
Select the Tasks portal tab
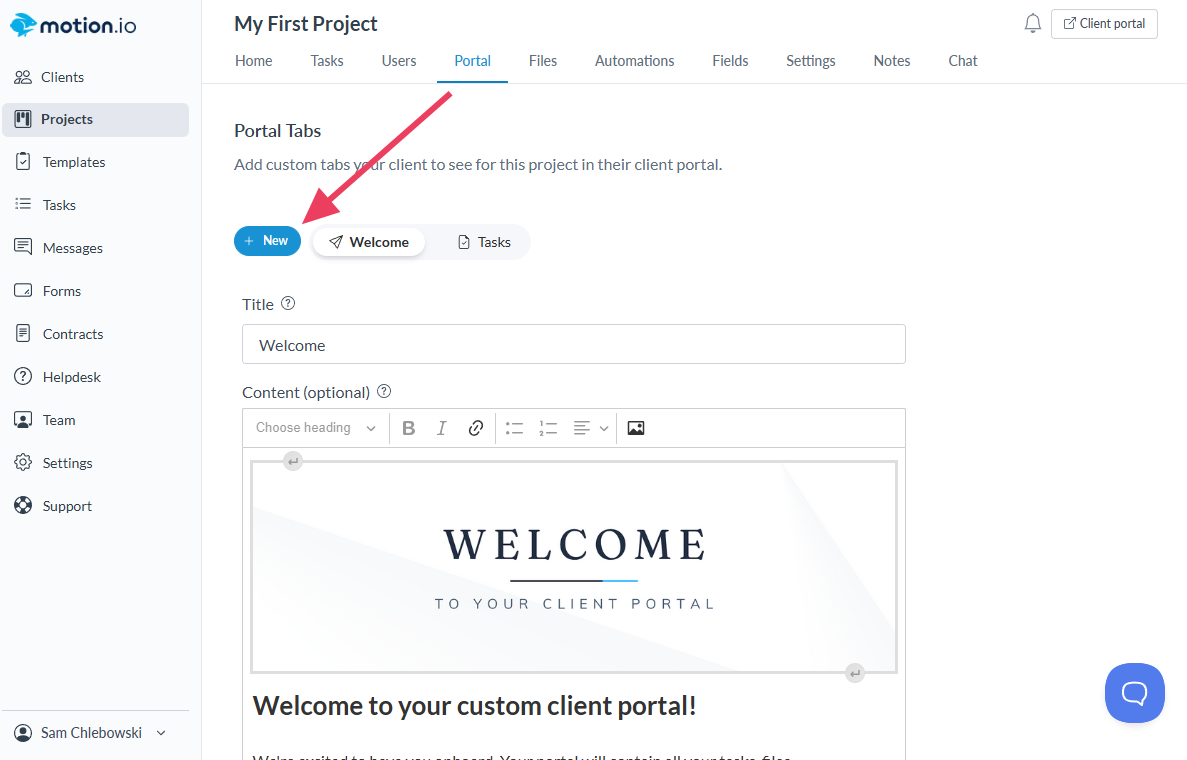pos(484,242)
